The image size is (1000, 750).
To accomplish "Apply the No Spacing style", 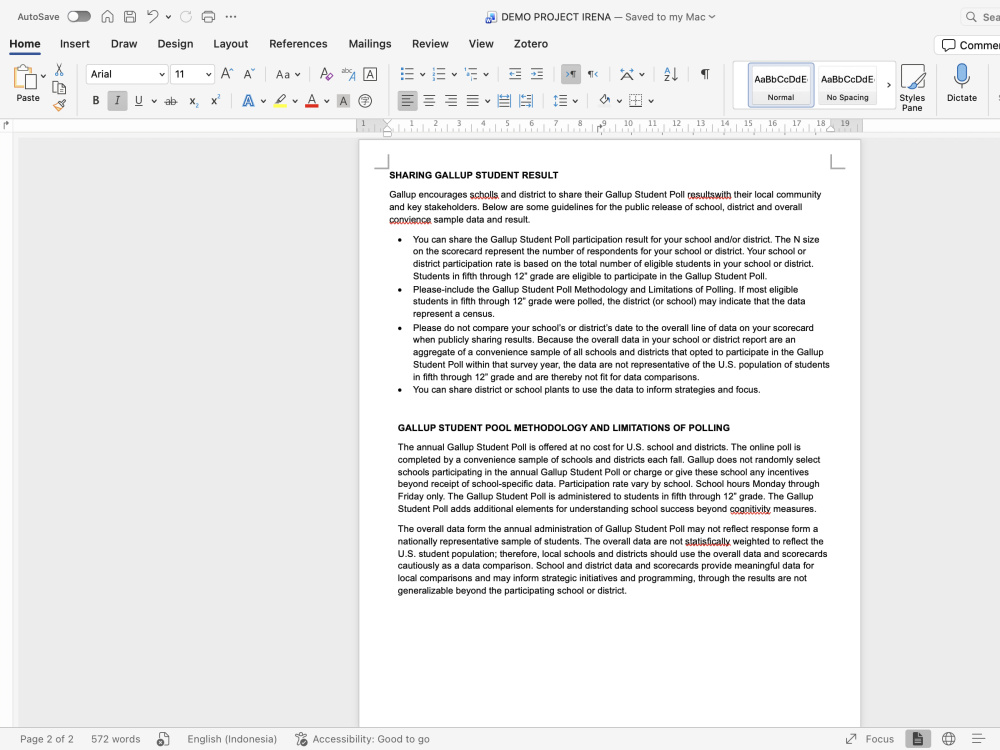I will pyautogui.click(x=848, y=85).
